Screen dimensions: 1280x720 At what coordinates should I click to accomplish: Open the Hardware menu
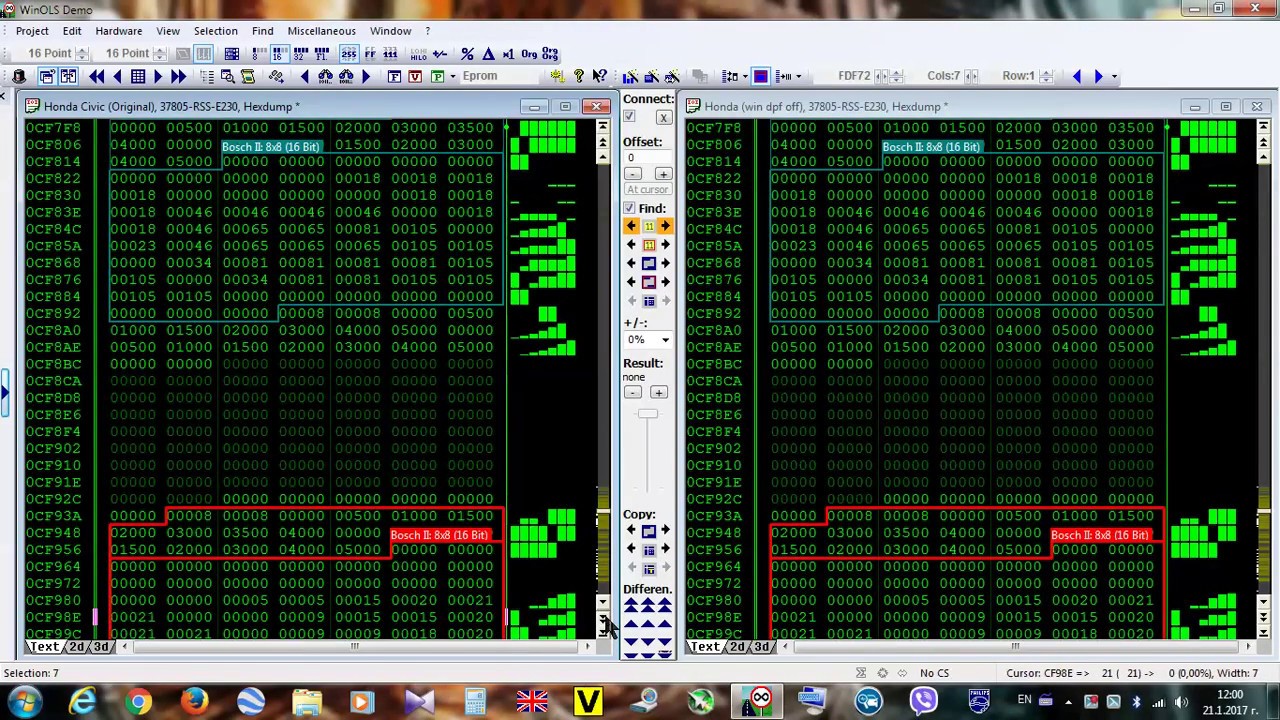pyautogui.click(x=118, y=31)
